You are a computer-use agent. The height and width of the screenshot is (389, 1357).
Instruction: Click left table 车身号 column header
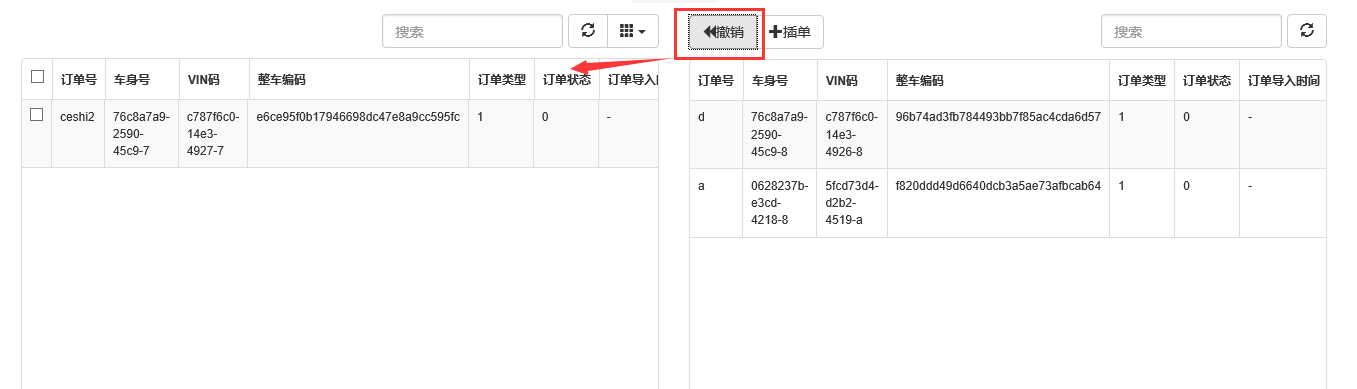tap(131, 79)
